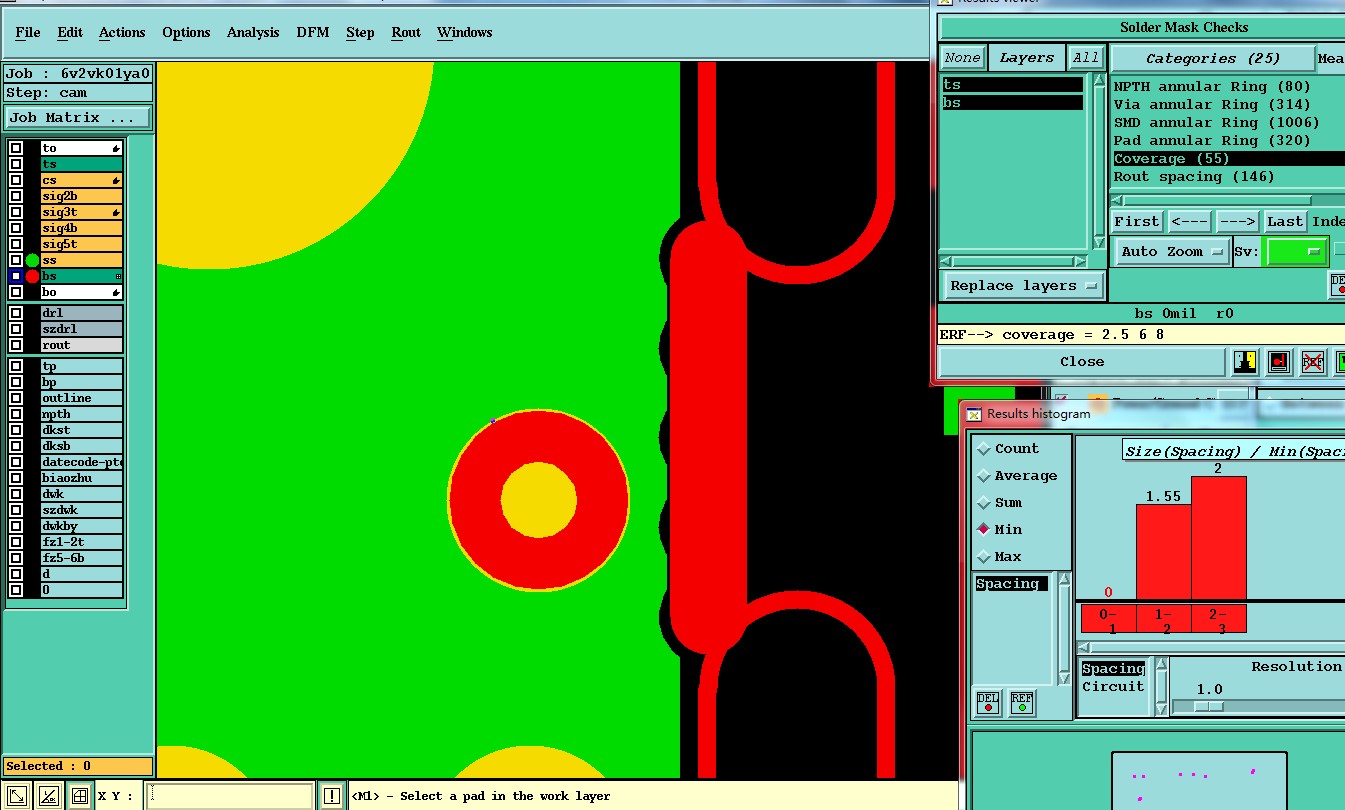Image resolution: width=1345 pixels, height=810 pixels.
Task: Open the DFM menu
Action: 313,33
